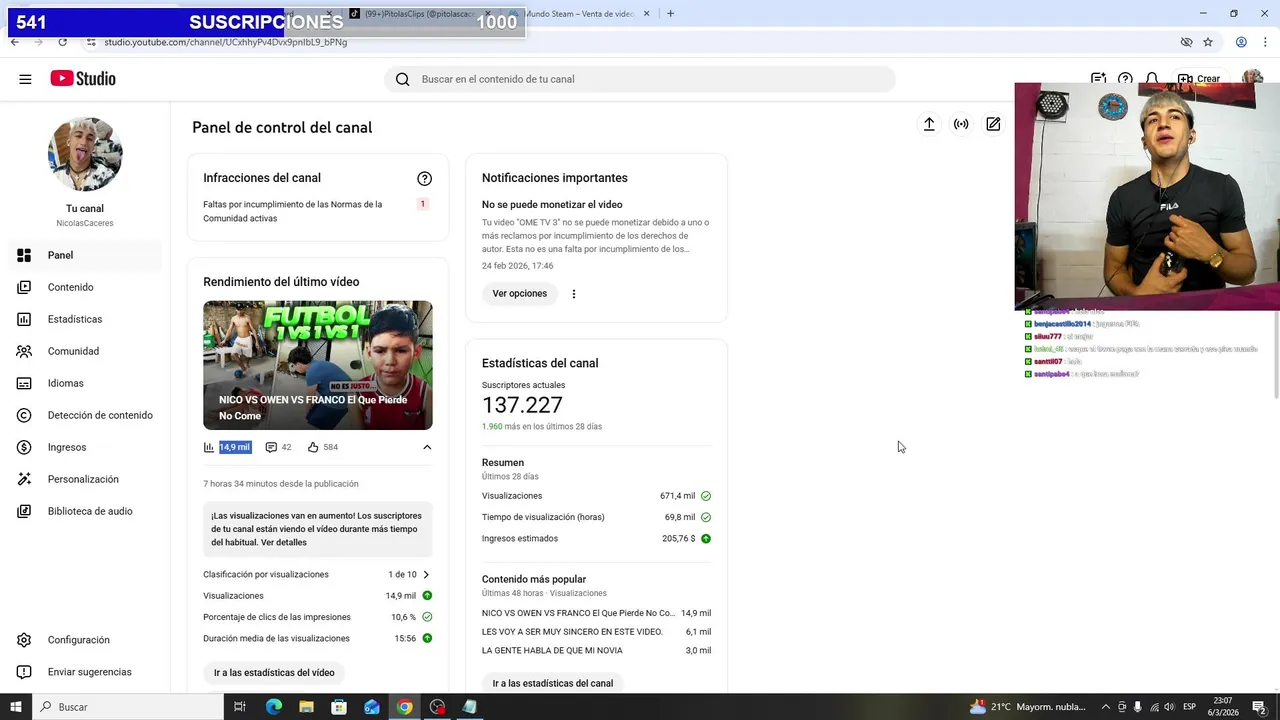Open the notifications bell in header
Viewport: 1280px width, 720px height.
pos(1152,79)
